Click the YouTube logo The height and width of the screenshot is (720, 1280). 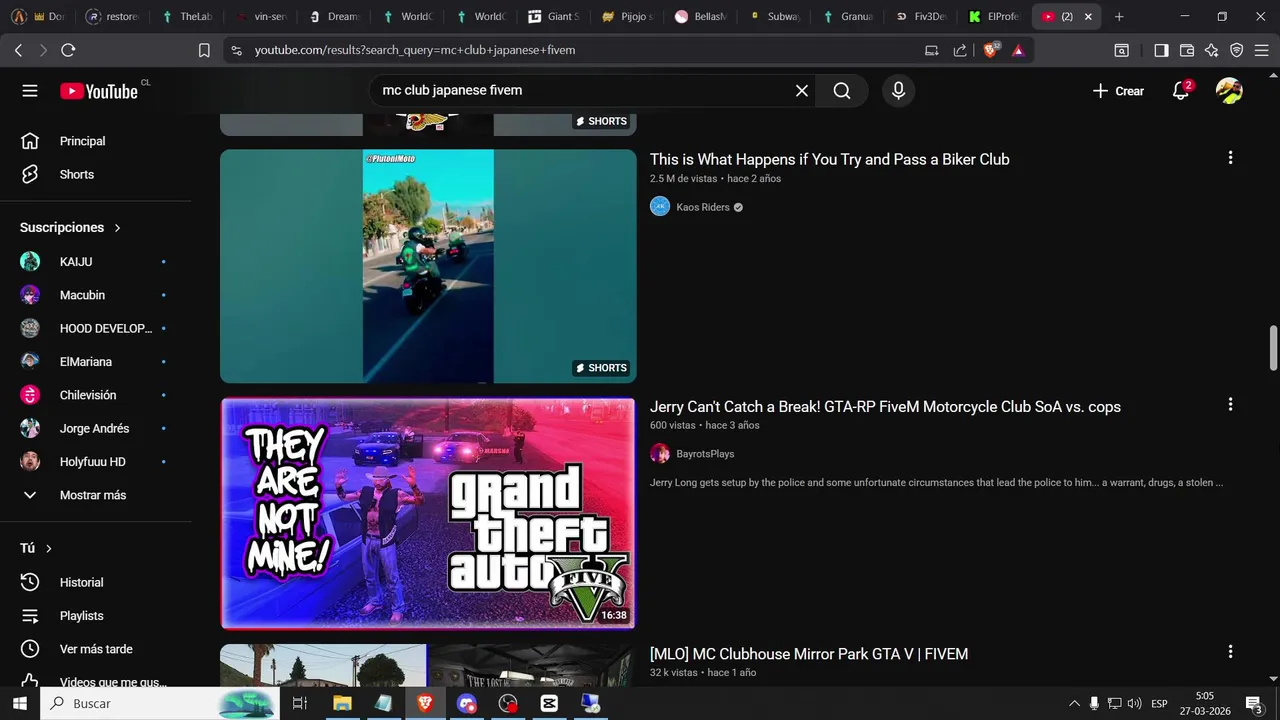point(98,91)
